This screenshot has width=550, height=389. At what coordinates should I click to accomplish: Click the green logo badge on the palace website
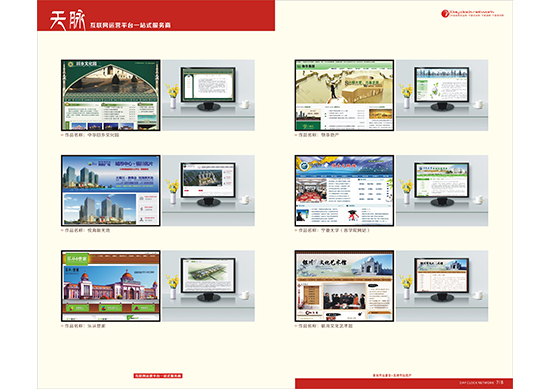pos(76,259)
